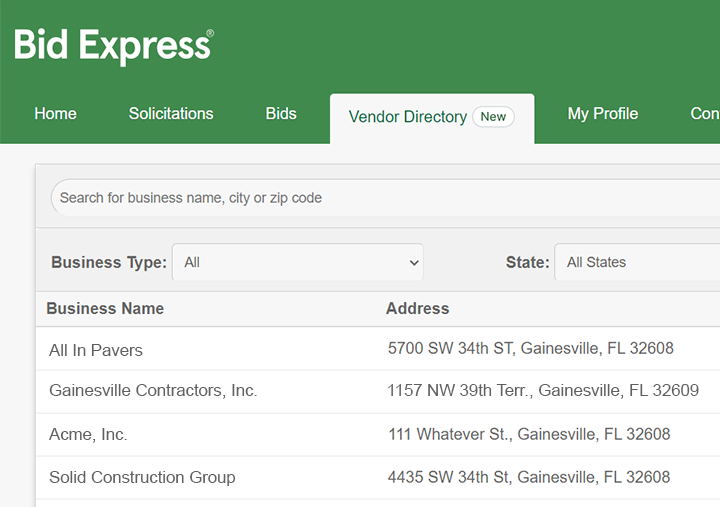The height and width of the screenshot is (507, 720).
Task: Open the Home tab
Action: pos(55,114)
